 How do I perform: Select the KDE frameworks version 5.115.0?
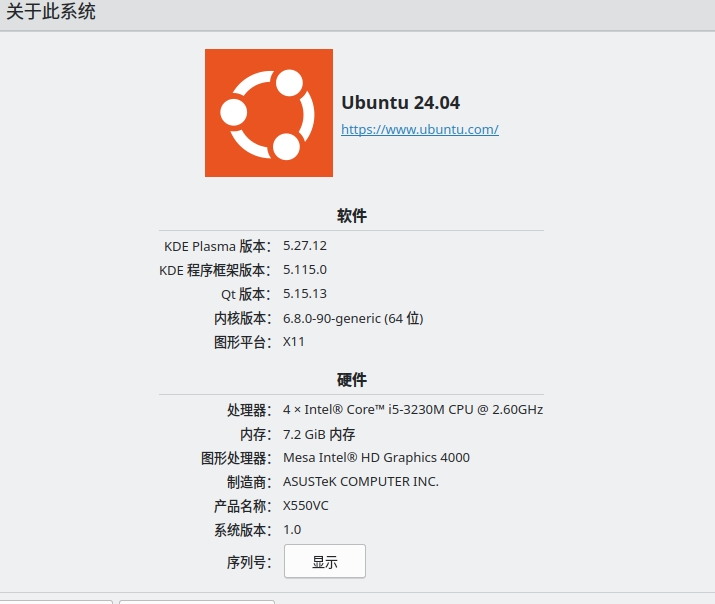point(305,269)
